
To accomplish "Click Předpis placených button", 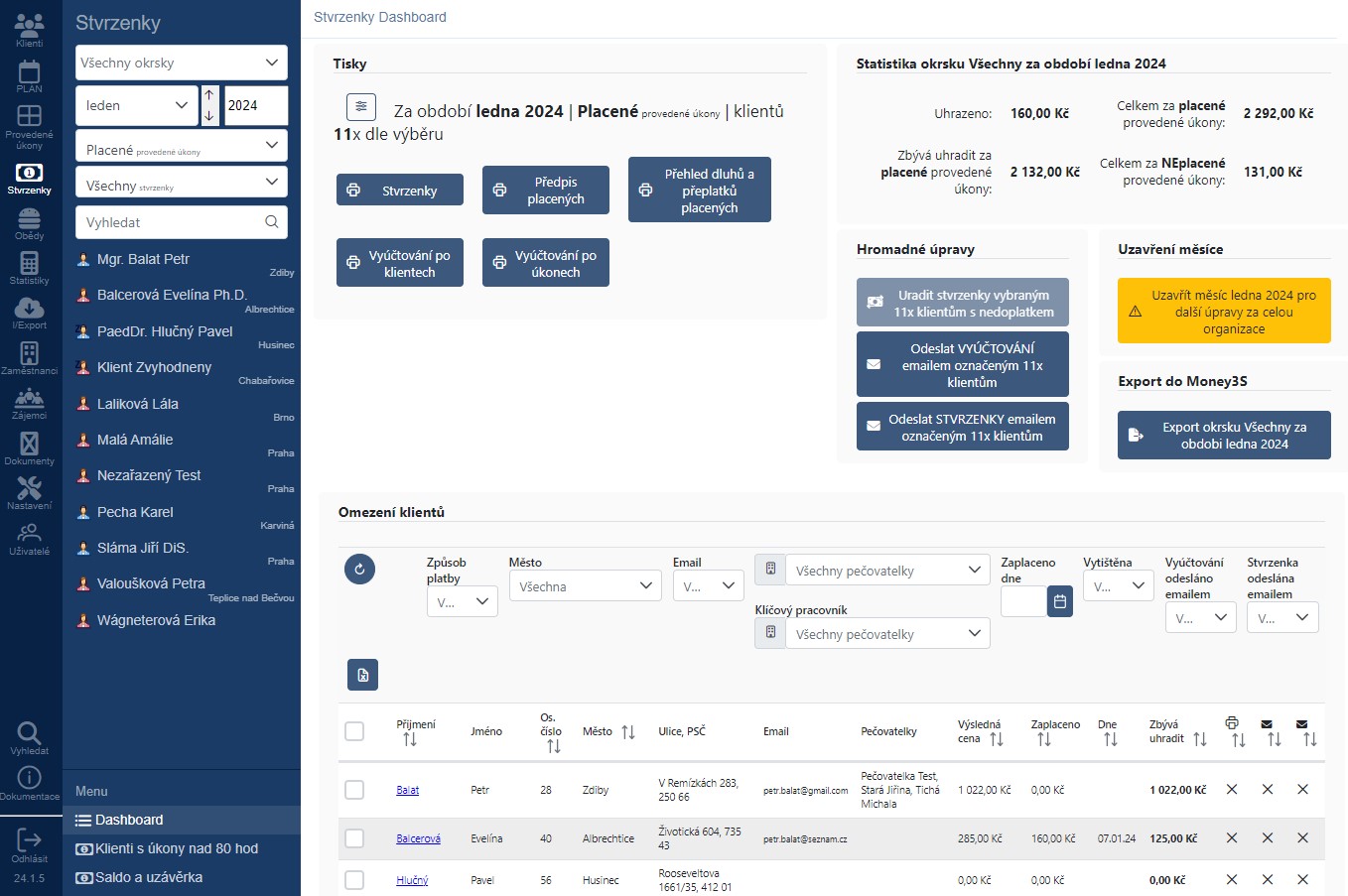I will (546, 190).
